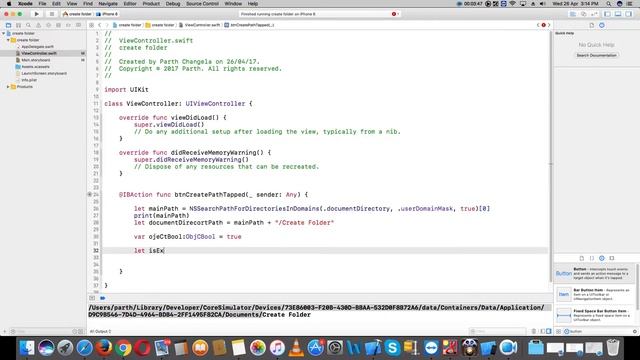Click IBAction connection circle on line 24
This screenshot has height=360, width=640.
90,195
